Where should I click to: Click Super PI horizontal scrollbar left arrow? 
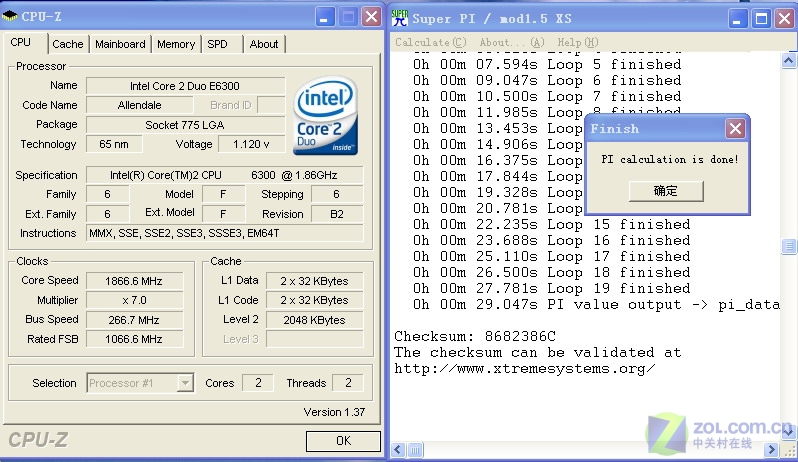click(x=398, y=450)
